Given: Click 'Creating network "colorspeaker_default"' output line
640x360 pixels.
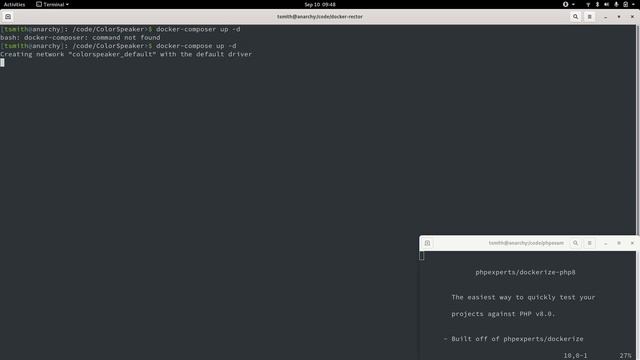Looking at the screenshot, I should 126,54.
